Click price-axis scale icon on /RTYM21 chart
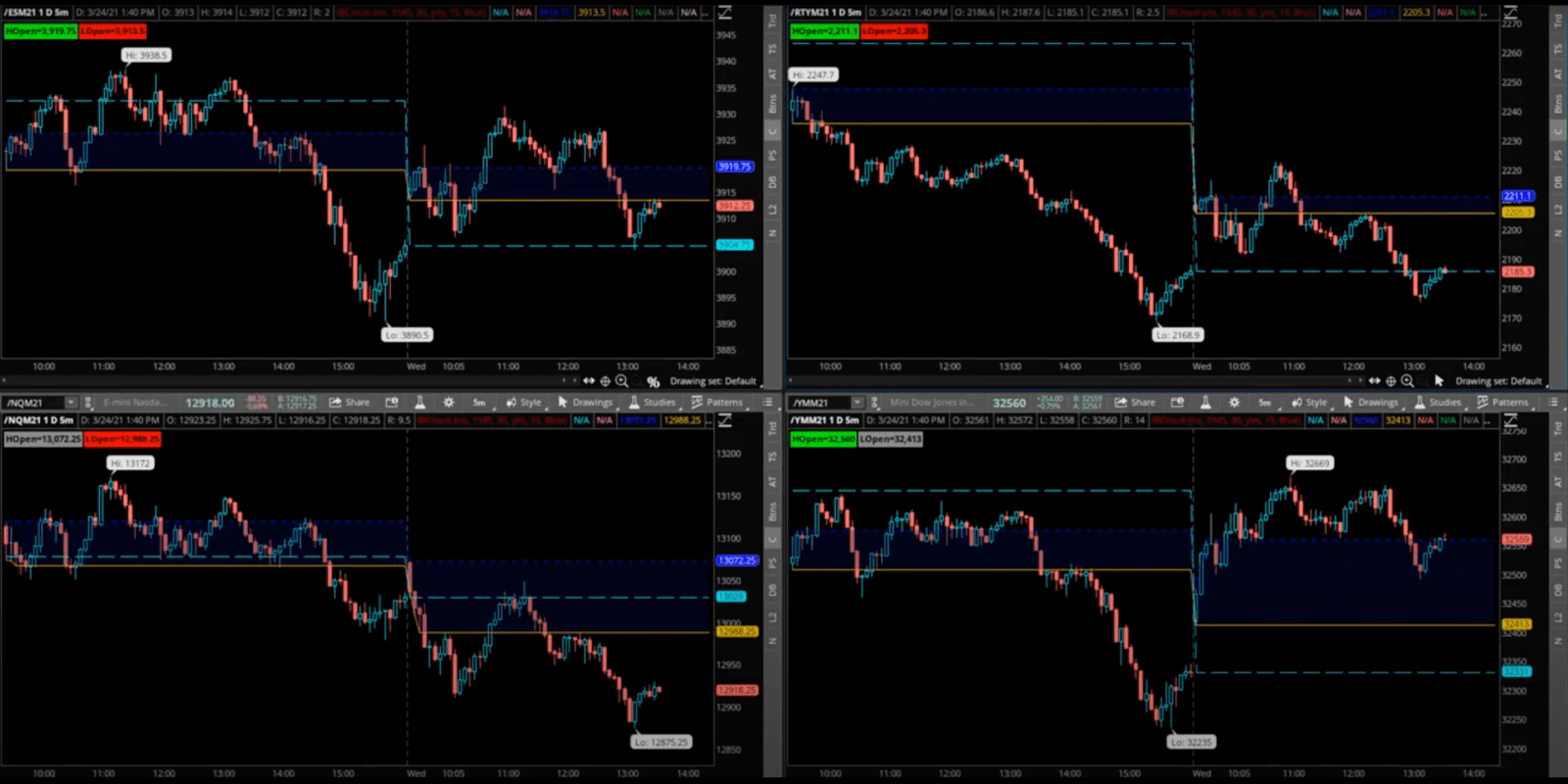This screenshot has height=784, width=1568. pos(1511,13)
